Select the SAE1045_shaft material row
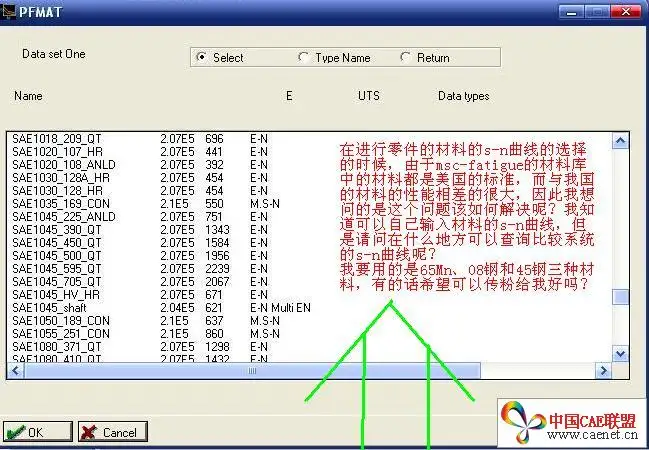The height and width of the screenshot is (450, 649). 50,308
